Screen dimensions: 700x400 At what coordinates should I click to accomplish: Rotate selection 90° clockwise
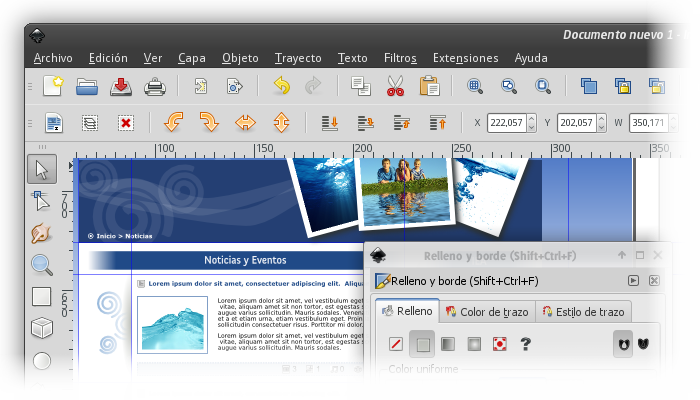coord(209,122)
